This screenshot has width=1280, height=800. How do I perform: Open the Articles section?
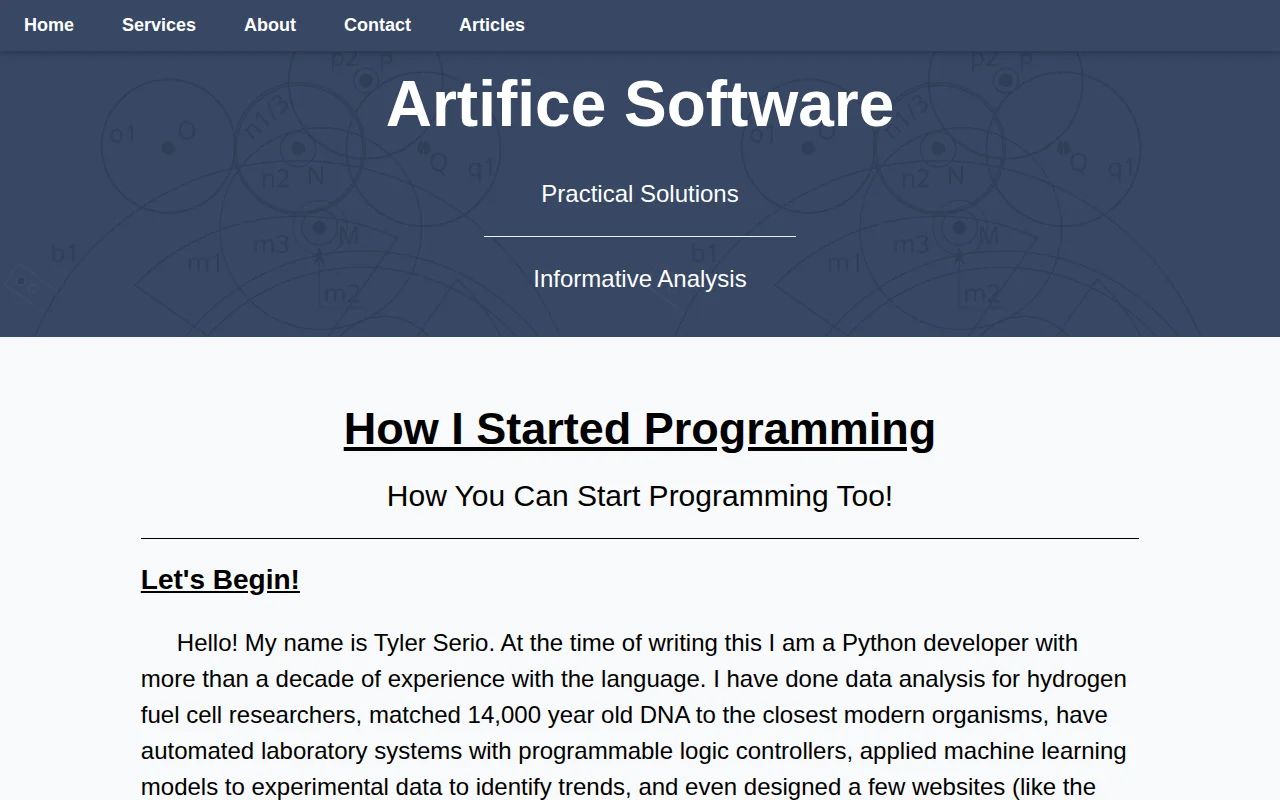[492, 25]
